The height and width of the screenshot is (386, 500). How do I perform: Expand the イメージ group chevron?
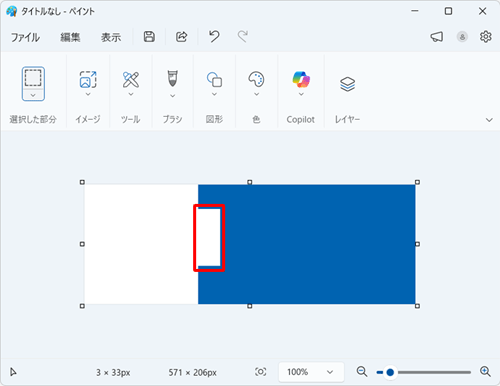[88, 94]
